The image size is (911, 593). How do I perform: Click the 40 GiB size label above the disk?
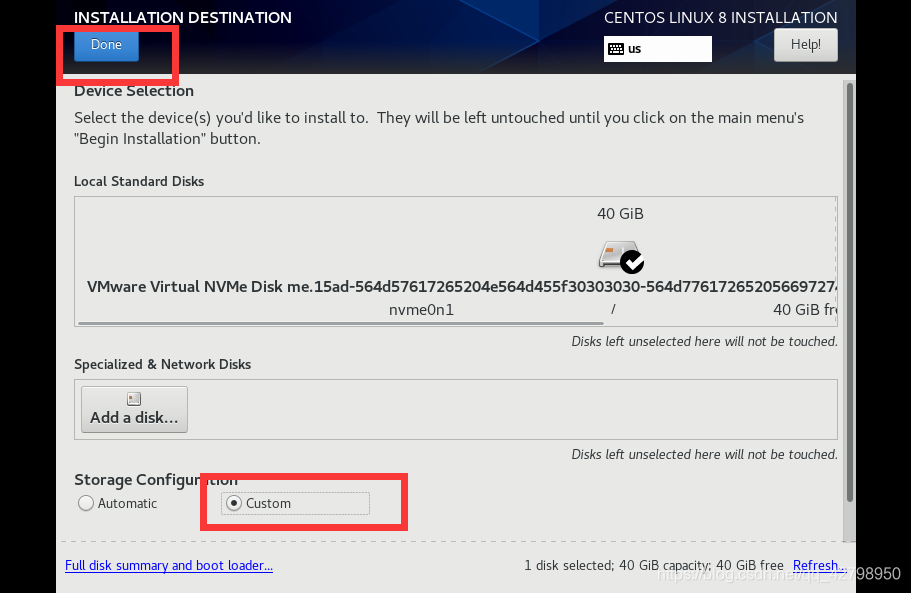620,214
